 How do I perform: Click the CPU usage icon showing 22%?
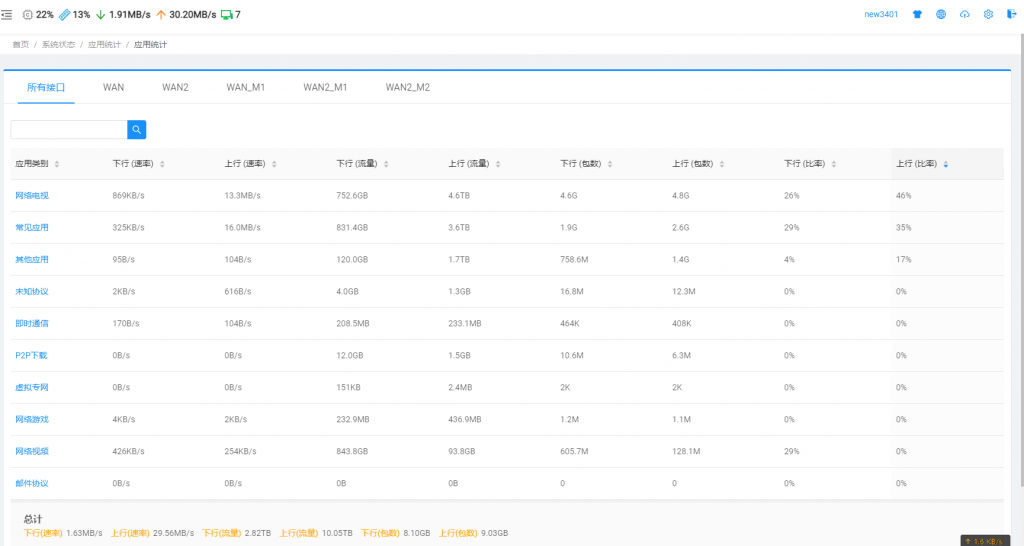coord(27,14)
